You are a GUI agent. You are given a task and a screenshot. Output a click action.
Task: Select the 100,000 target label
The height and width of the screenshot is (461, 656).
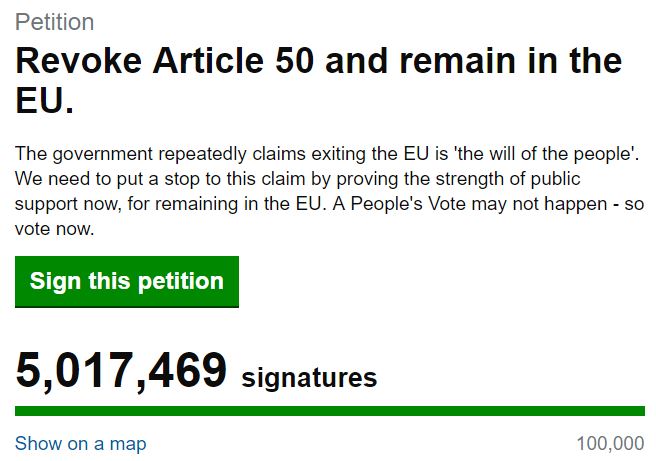[x=610, y=443]
